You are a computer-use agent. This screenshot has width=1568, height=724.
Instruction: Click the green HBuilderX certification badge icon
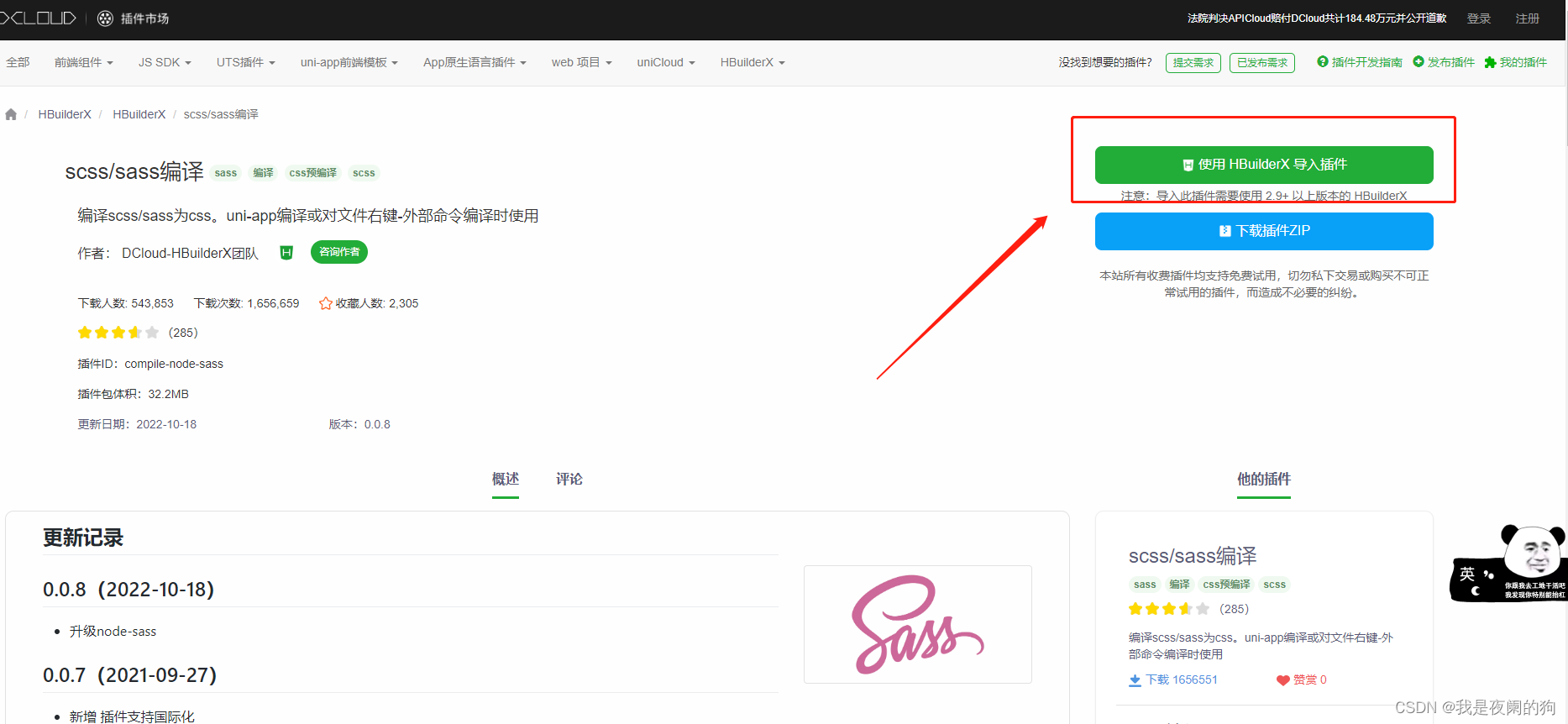pyautogui.click(x=286, y=252)
